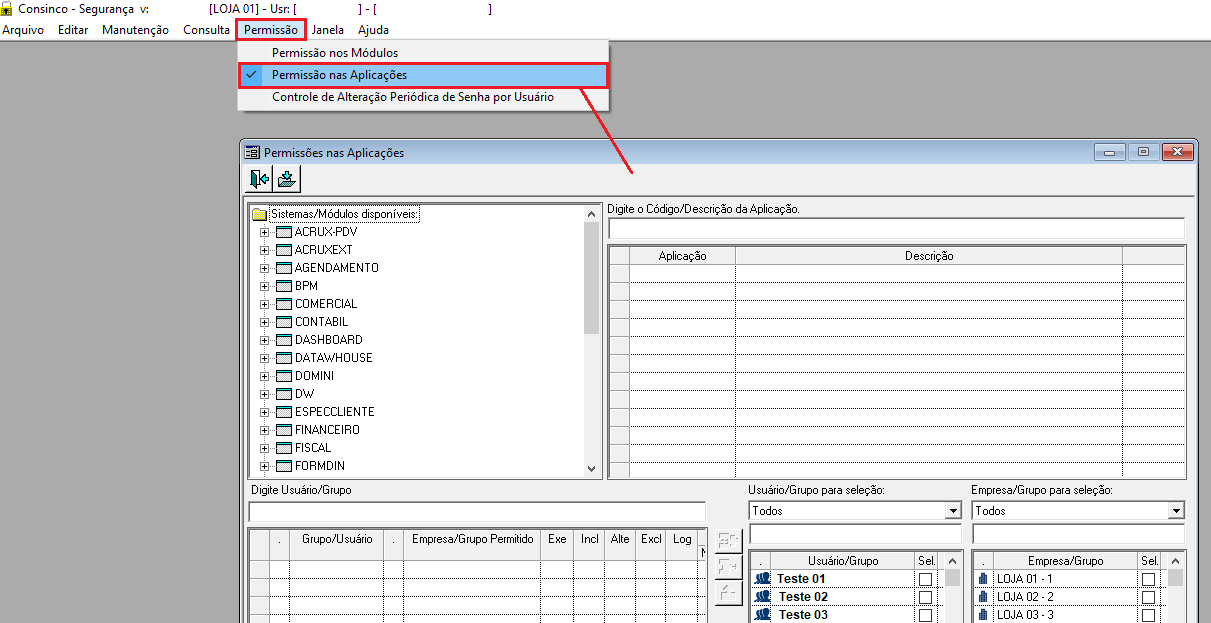Select the FORMDIN module tree item
The width and height of the screenshot is (1211, 623).
click(320, 466)
